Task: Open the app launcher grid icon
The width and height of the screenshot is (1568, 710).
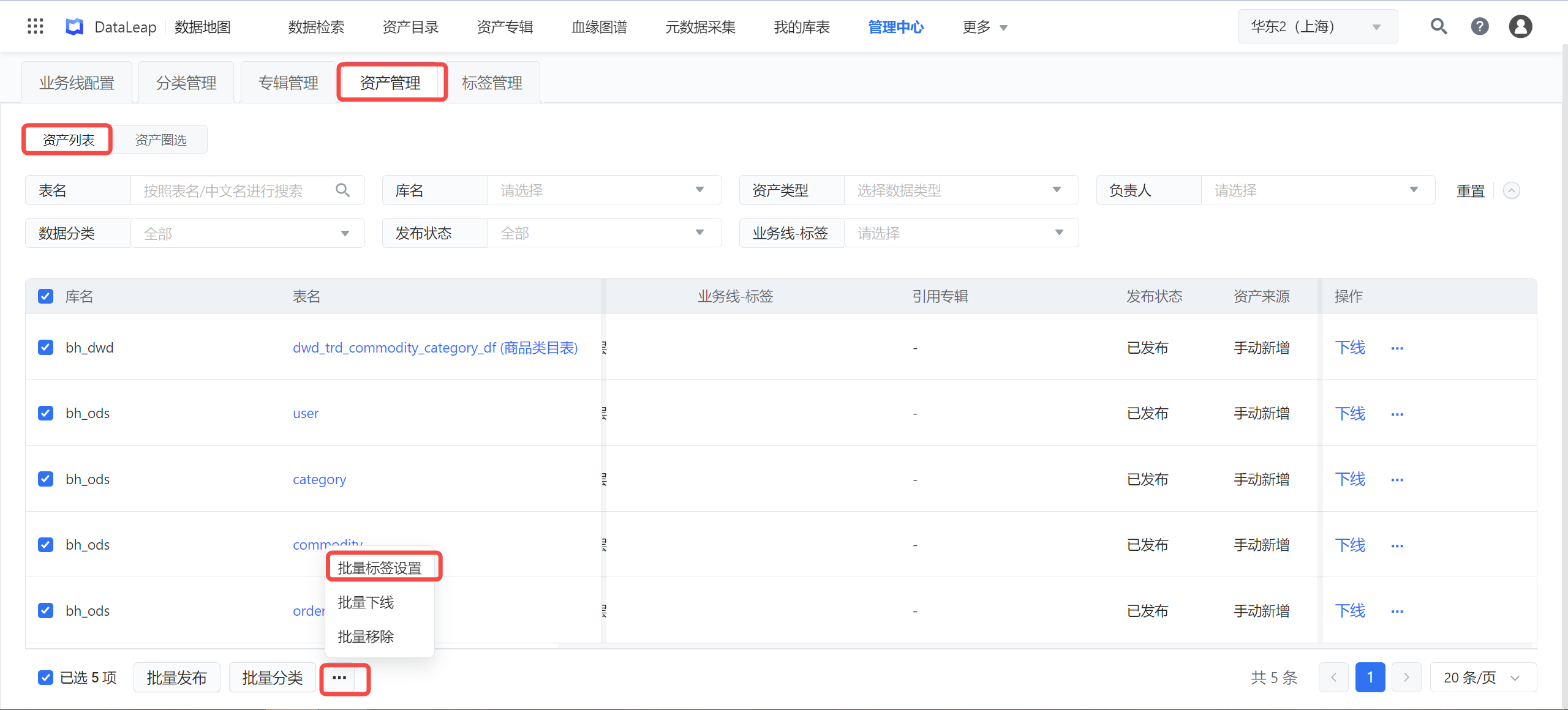Action: click(36, 26)
